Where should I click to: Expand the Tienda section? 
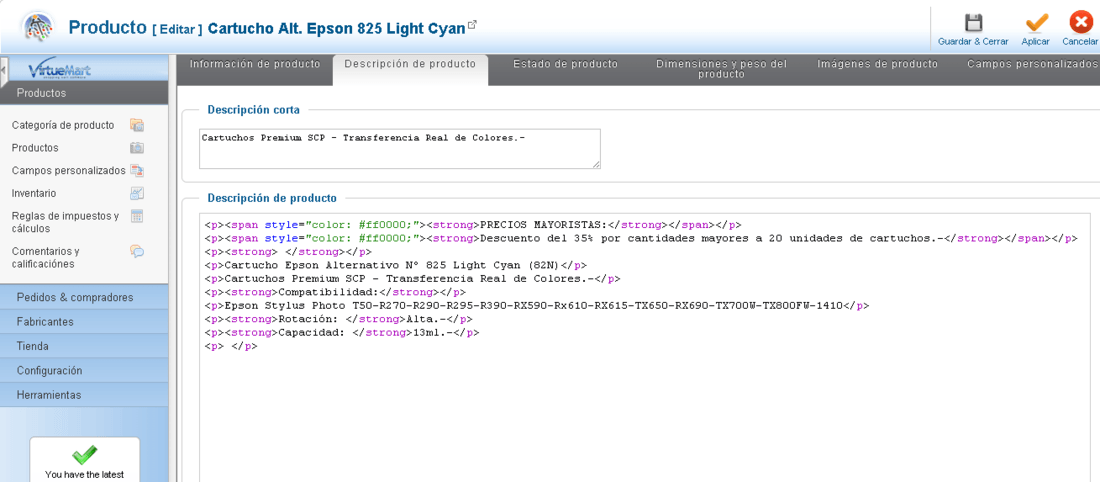click(84, 346)
